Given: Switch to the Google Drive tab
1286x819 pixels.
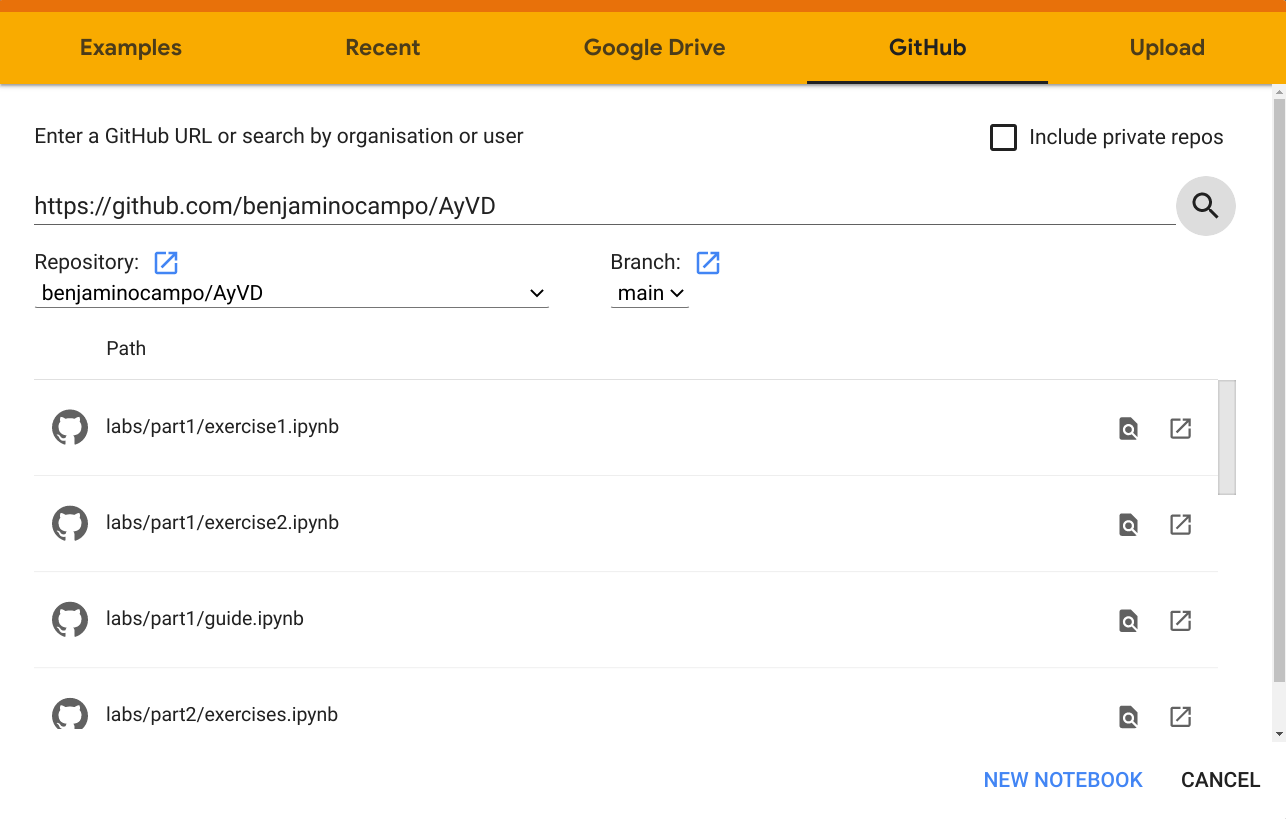Looking at the screenshot, I should pos(655,47).
